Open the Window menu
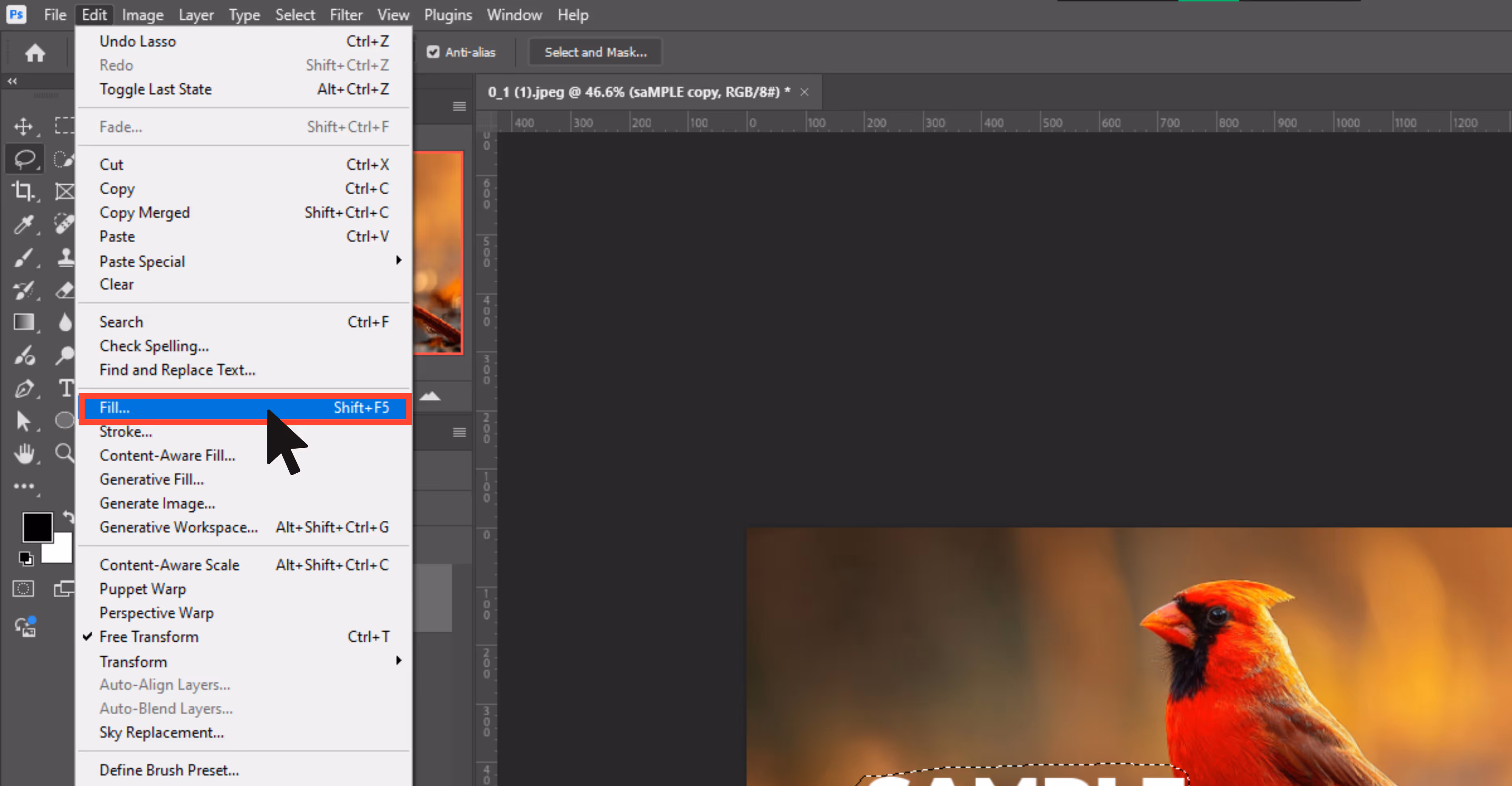This screenshot has width=1512, height=786. [x=514, y=15]
